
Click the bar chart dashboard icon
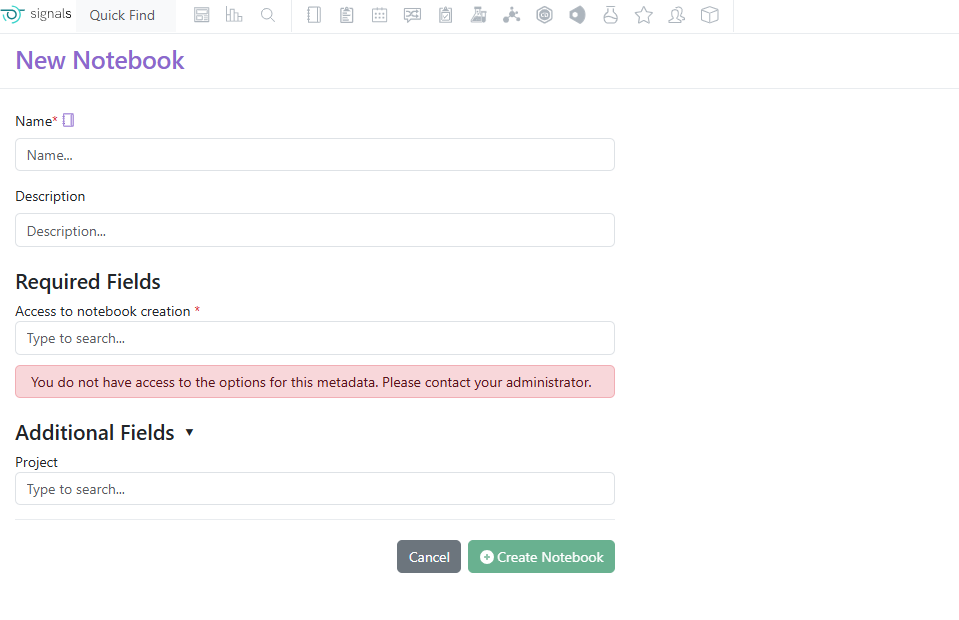[x=234, y=15]
